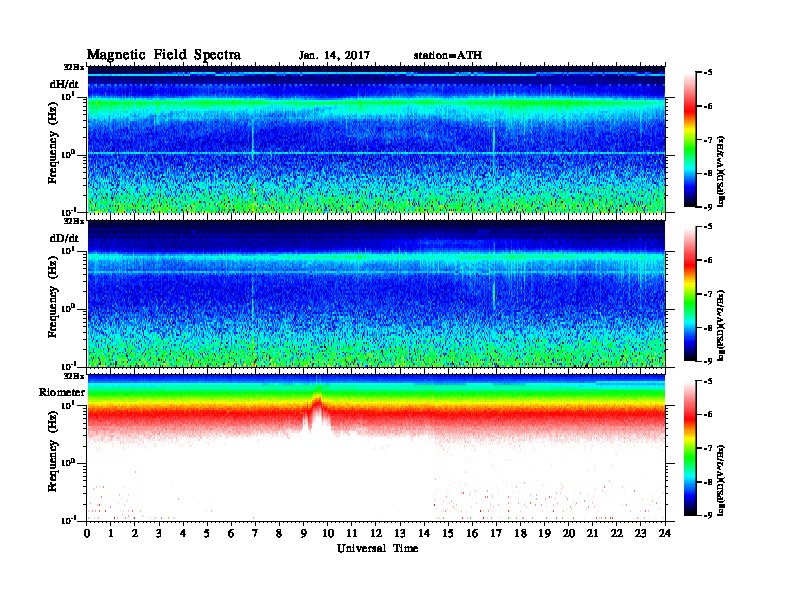Click the "19" tick on Universal Time axis
Screen dimensions: 792x612
click(x=544, y=533)
